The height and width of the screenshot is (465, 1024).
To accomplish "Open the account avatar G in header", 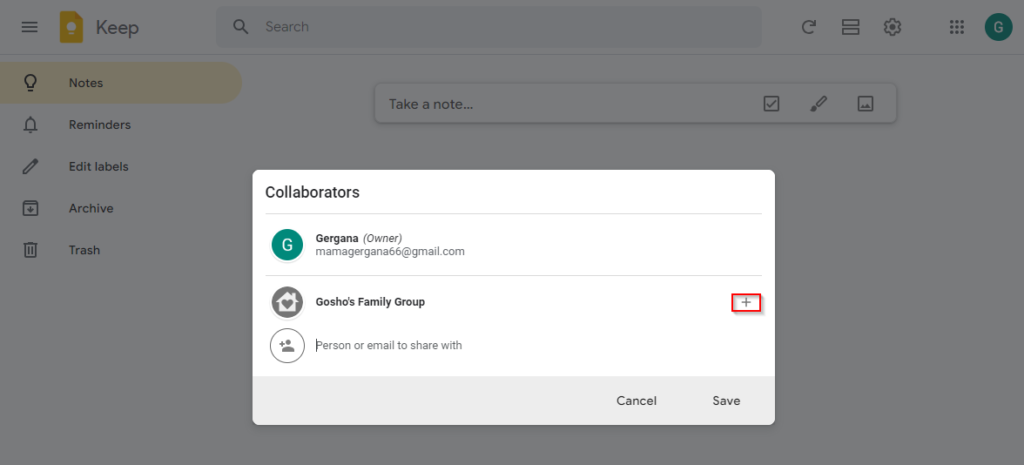I will tap(998, 27).
